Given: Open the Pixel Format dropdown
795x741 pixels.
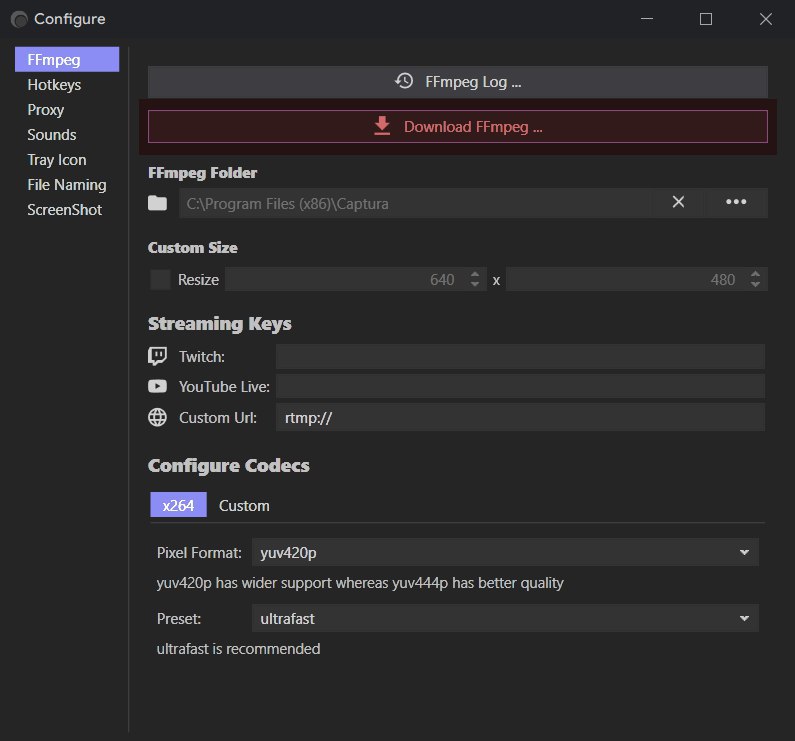Looking at the screenshot, I should [x=505, y=552].
